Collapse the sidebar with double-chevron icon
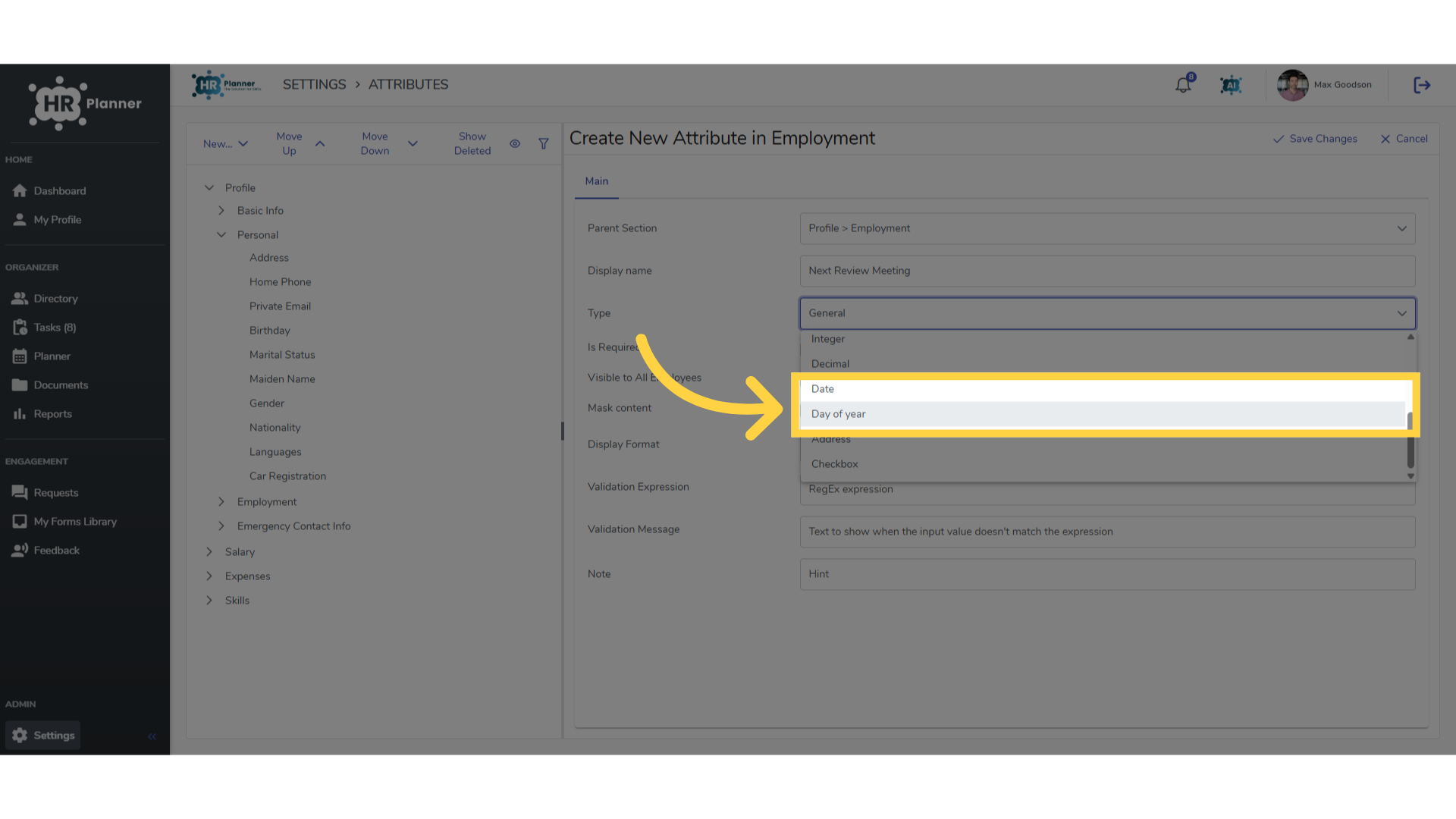 click(x=152, y=736)
